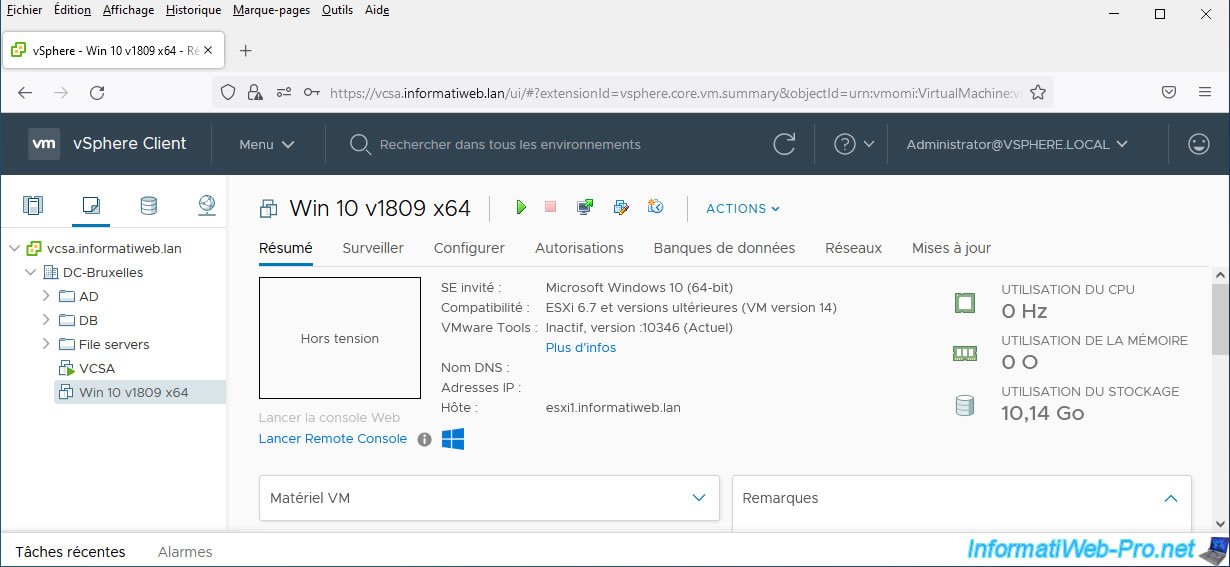Expand the Matériel VM panel
The width and height of the screenshot is (1230, 567).
point(700,498)
